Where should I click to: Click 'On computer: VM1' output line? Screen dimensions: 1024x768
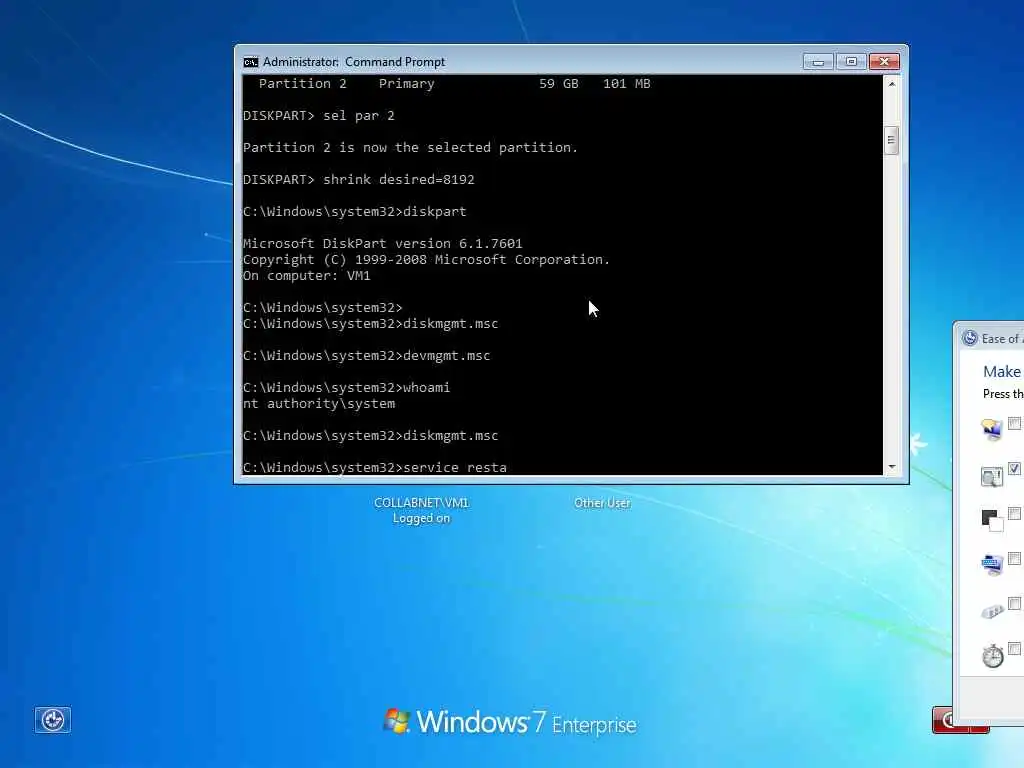click(x=306, y=276)
